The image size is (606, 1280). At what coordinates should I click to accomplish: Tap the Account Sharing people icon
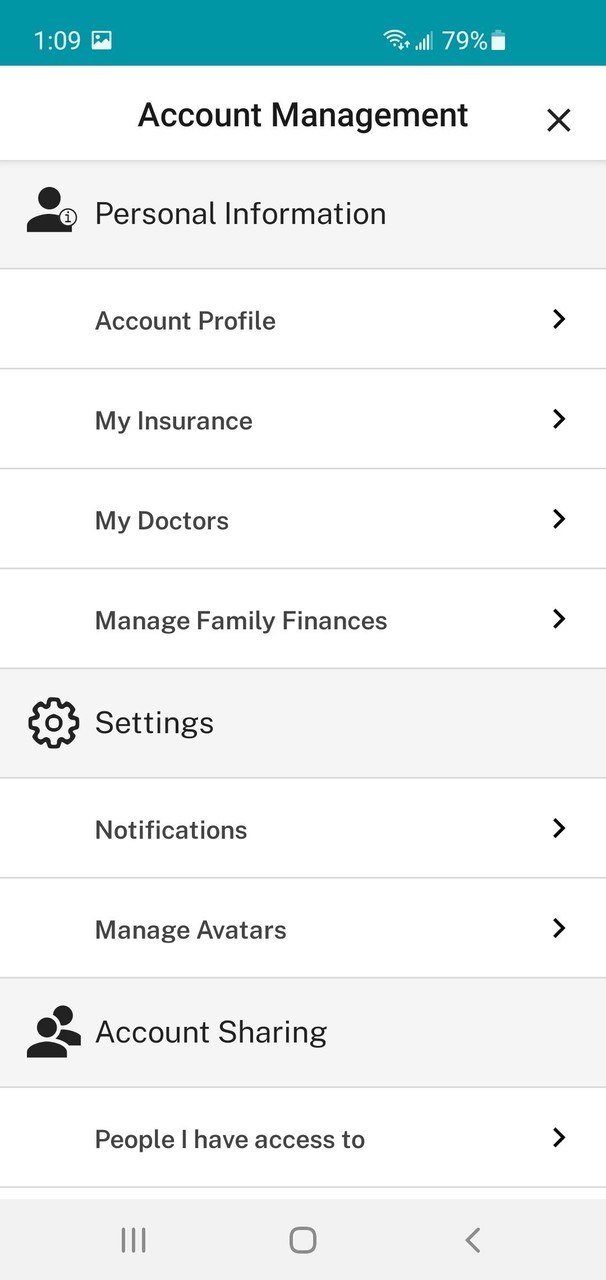tap(53, 1032)
